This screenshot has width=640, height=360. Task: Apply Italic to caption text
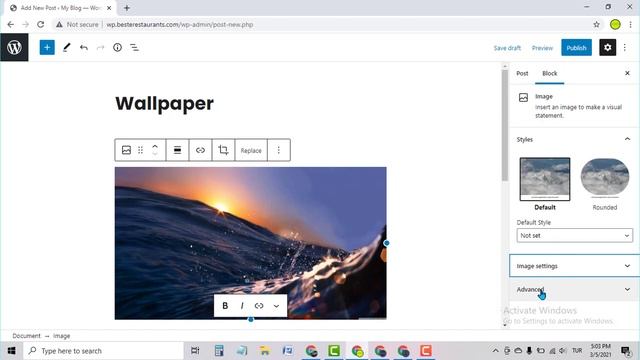point(242,306)
